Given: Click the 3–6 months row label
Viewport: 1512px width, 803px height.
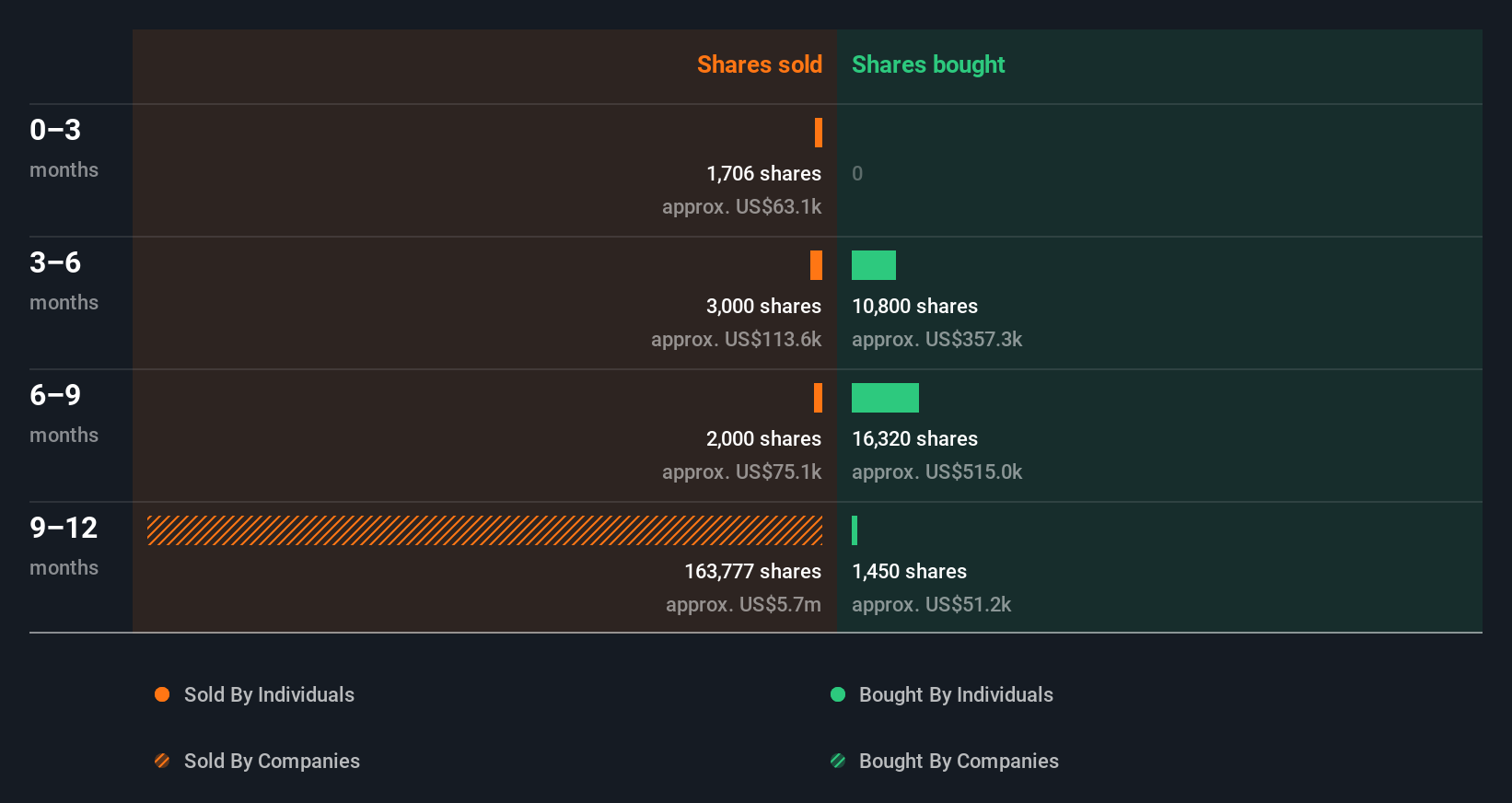Looking at the screenshot, I should [x=64, y=281].
